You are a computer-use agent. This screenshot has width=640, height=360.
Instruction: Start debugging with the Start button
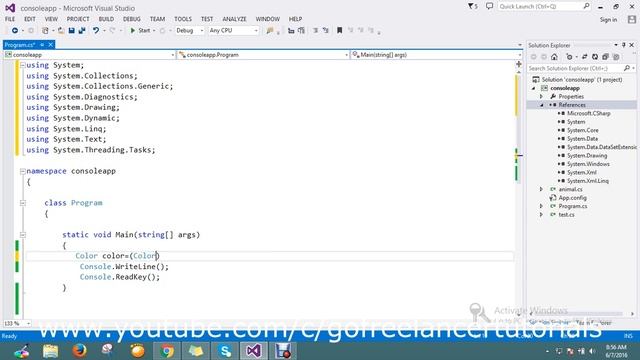coord(140,31)
